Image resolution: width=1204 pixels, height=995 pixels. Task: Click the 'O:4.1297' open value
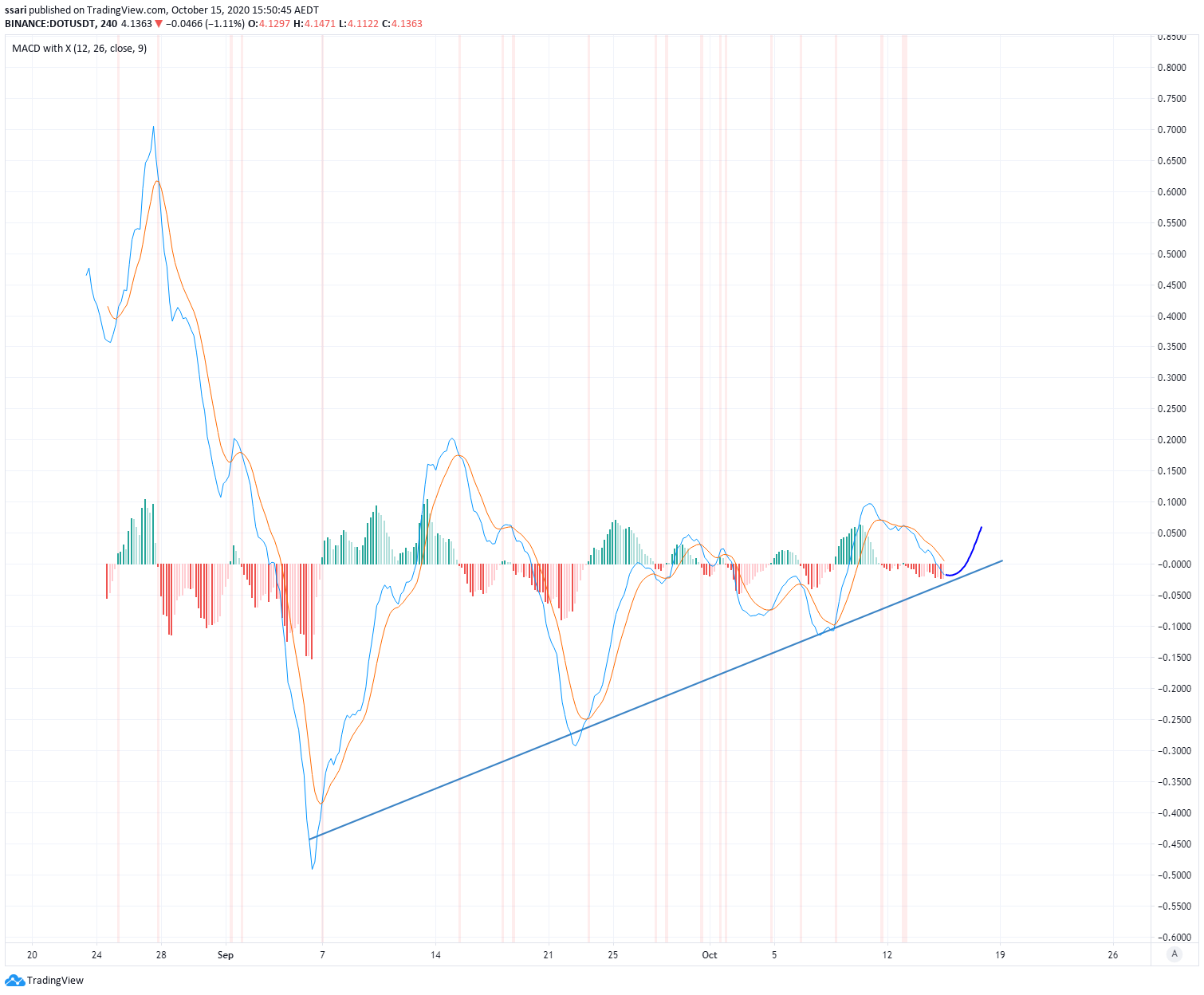pyautogui.click(x=269, y=24)
